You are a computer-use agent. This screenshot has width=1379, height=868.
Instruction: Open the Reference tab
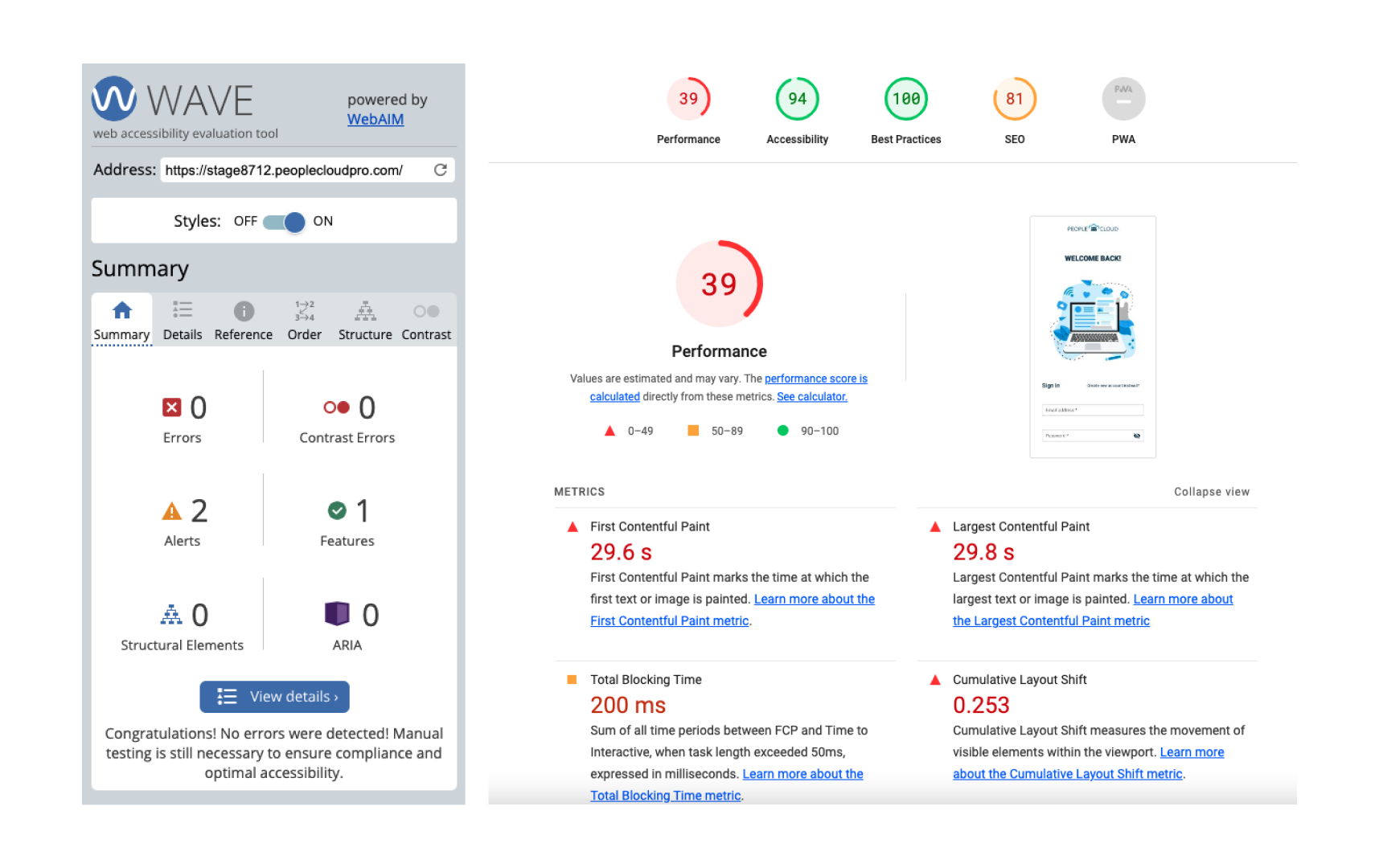pos(244,321)
